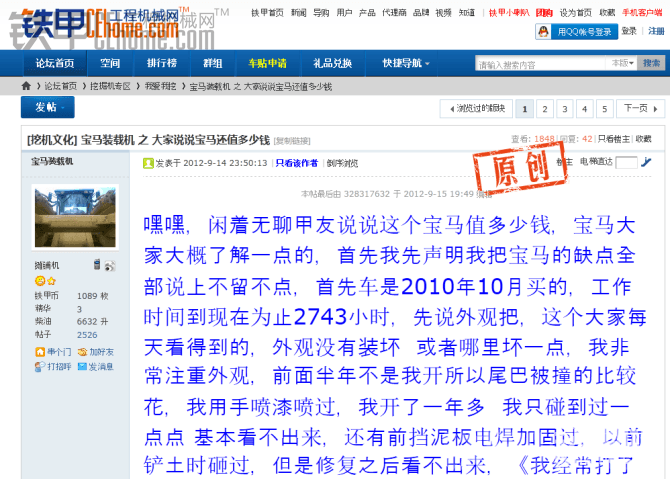Click the envelope icon for 发消息
This screenshot has height=479, width=670.
tap(82, 367)
